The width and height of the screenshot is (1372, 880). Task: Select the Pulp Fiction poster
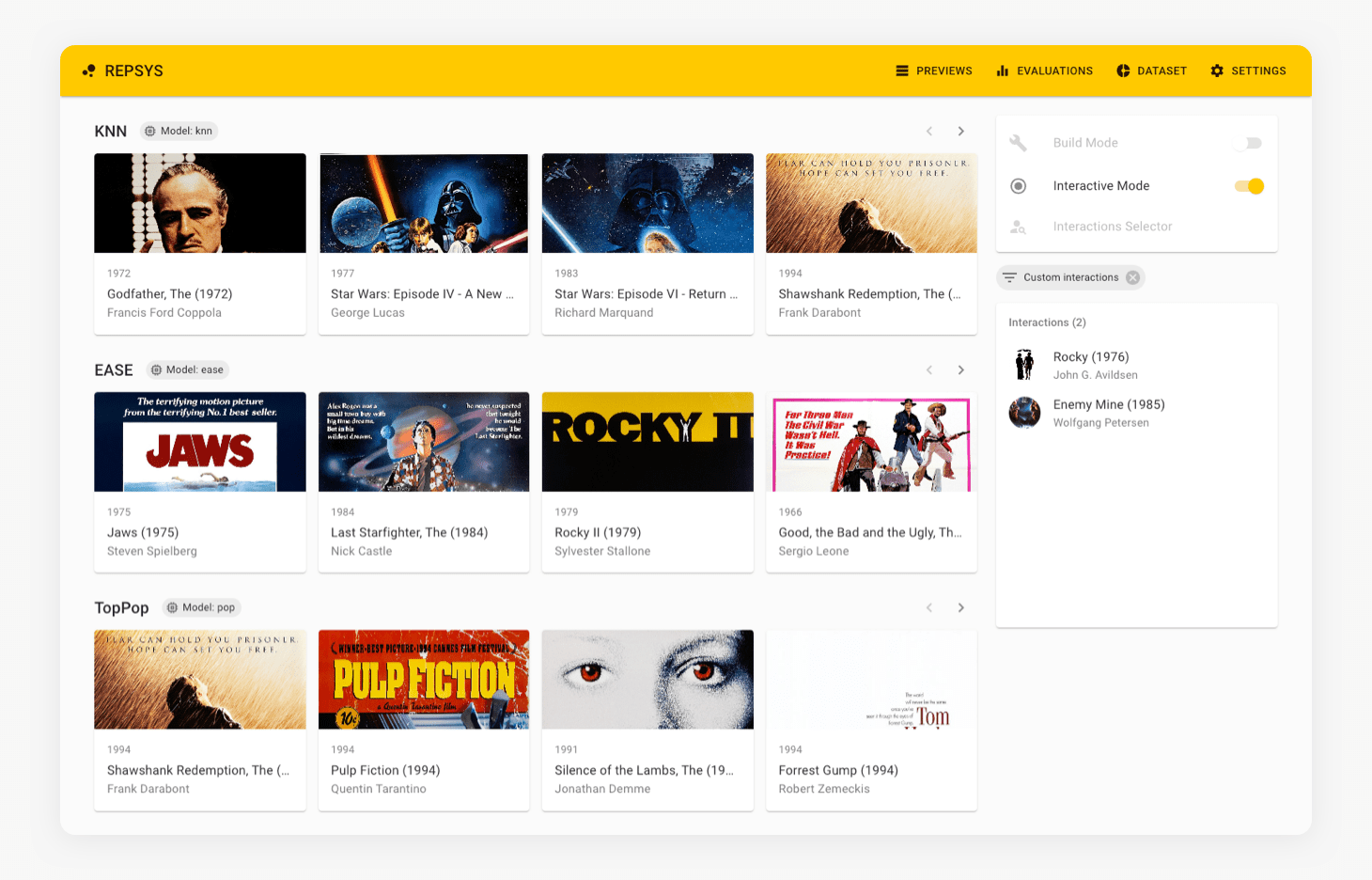pos(424,680)
